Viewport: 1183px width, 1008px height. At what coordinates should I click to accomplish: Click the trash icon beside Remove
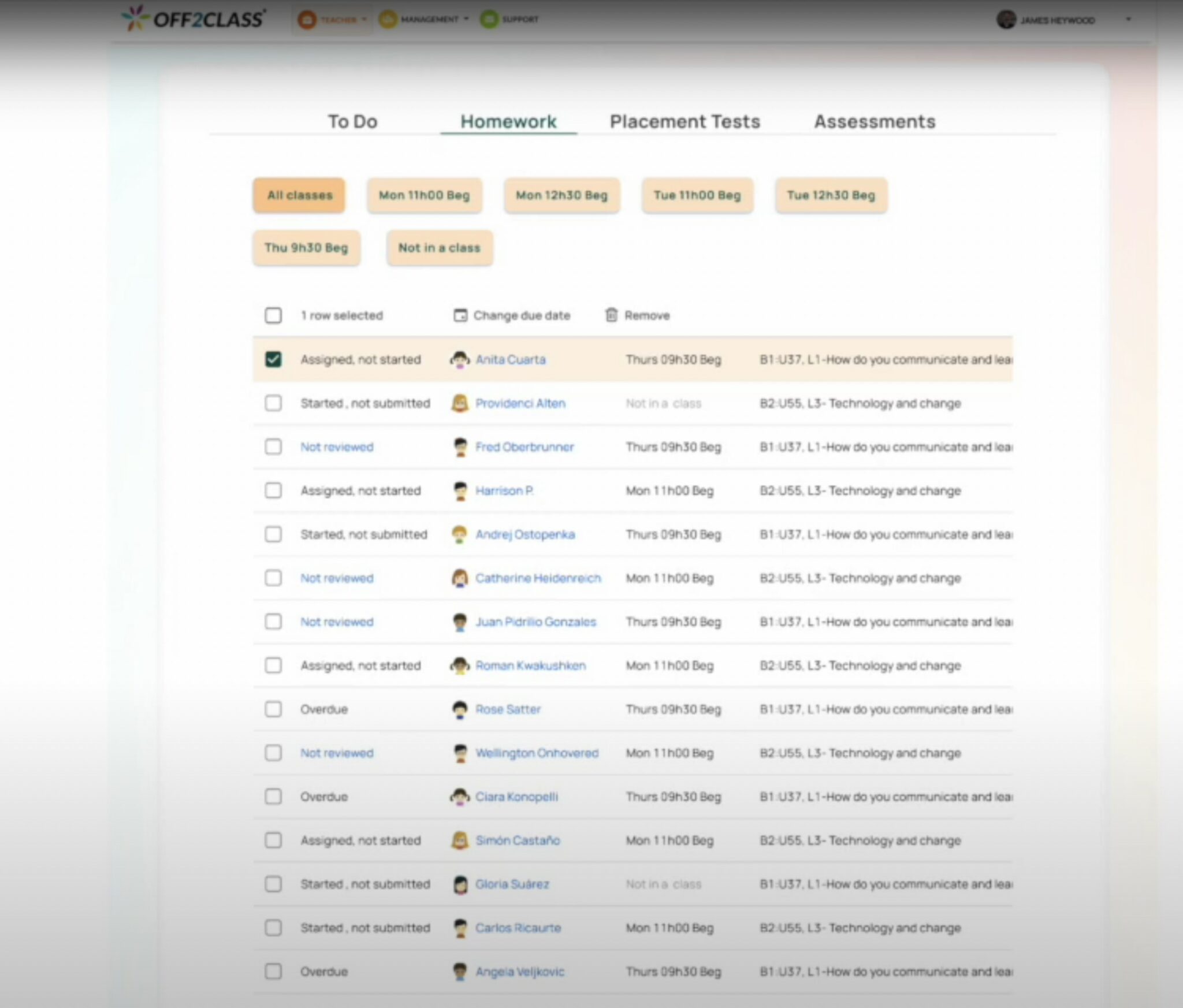tap(611, 315)
